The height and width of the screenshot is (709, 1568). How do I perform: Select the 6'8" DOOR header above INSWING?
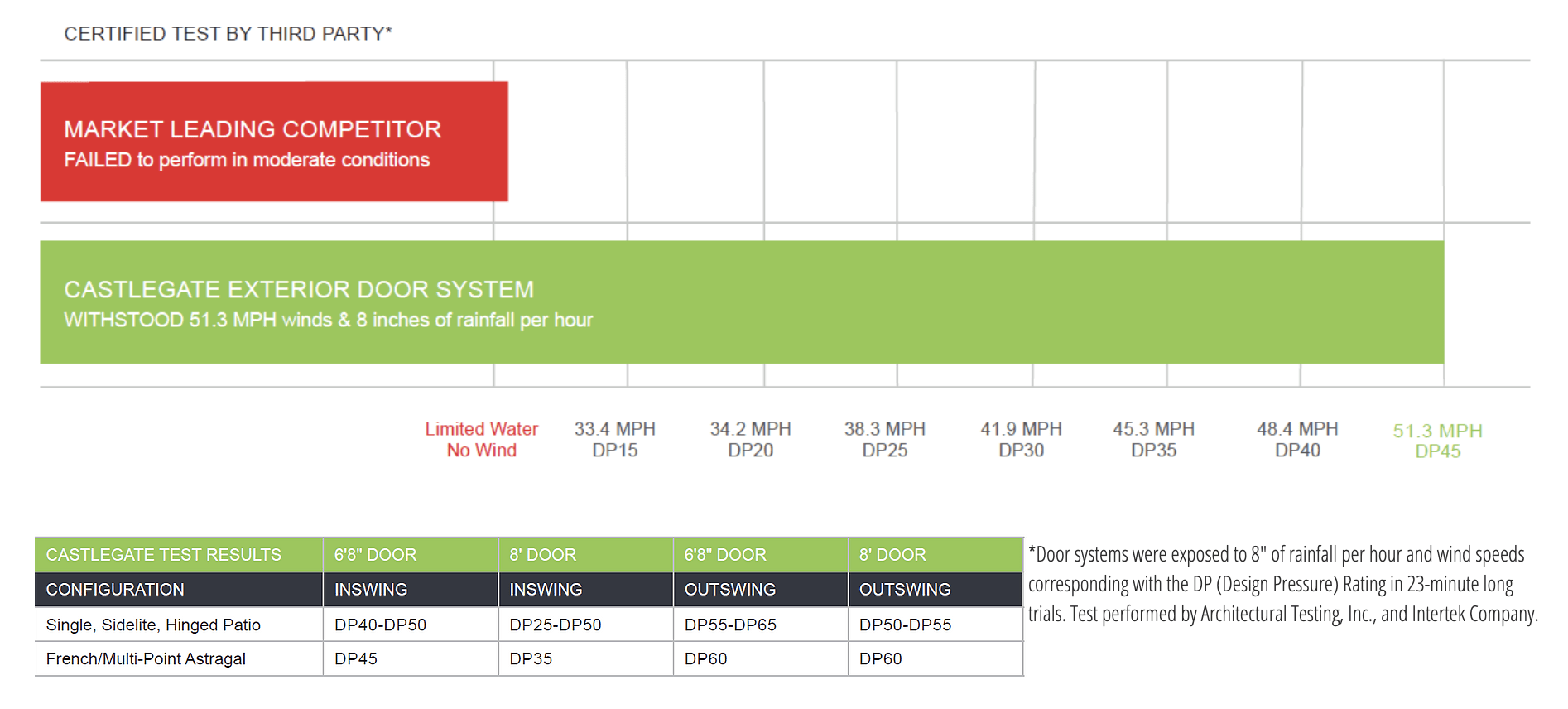click(x=411, y=555)
